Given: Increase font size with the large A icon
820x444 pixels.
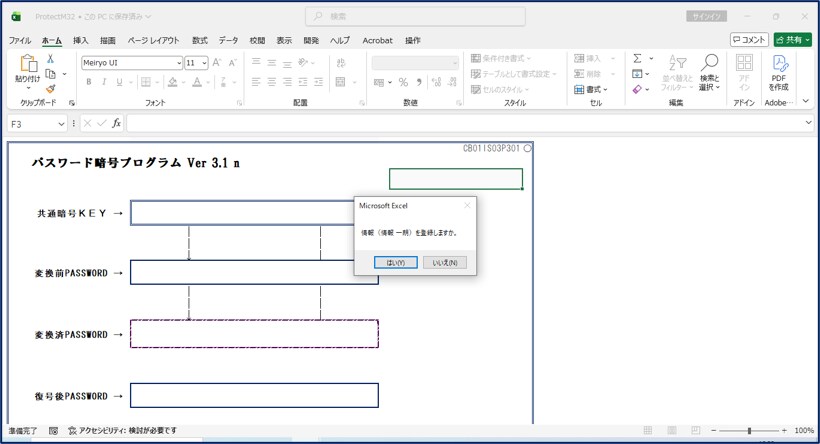Looking at the screenshot, I should coord(217,63).
